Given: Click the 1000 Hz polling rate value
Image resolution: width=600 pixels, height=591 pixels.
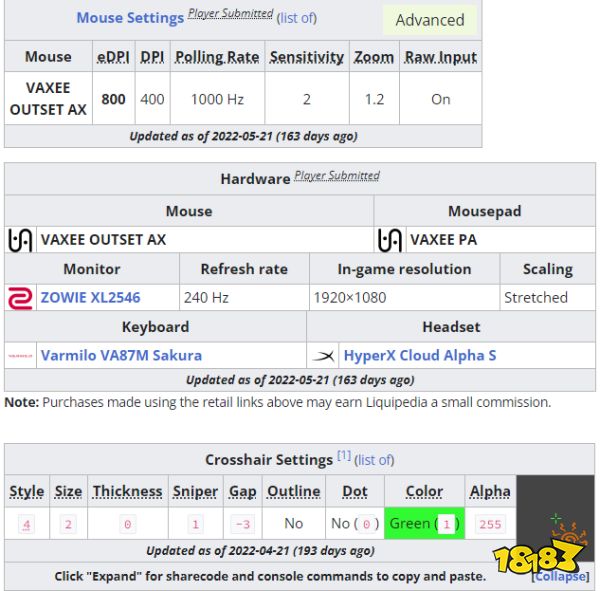Looking at the screenshot, I should (217, 99).
